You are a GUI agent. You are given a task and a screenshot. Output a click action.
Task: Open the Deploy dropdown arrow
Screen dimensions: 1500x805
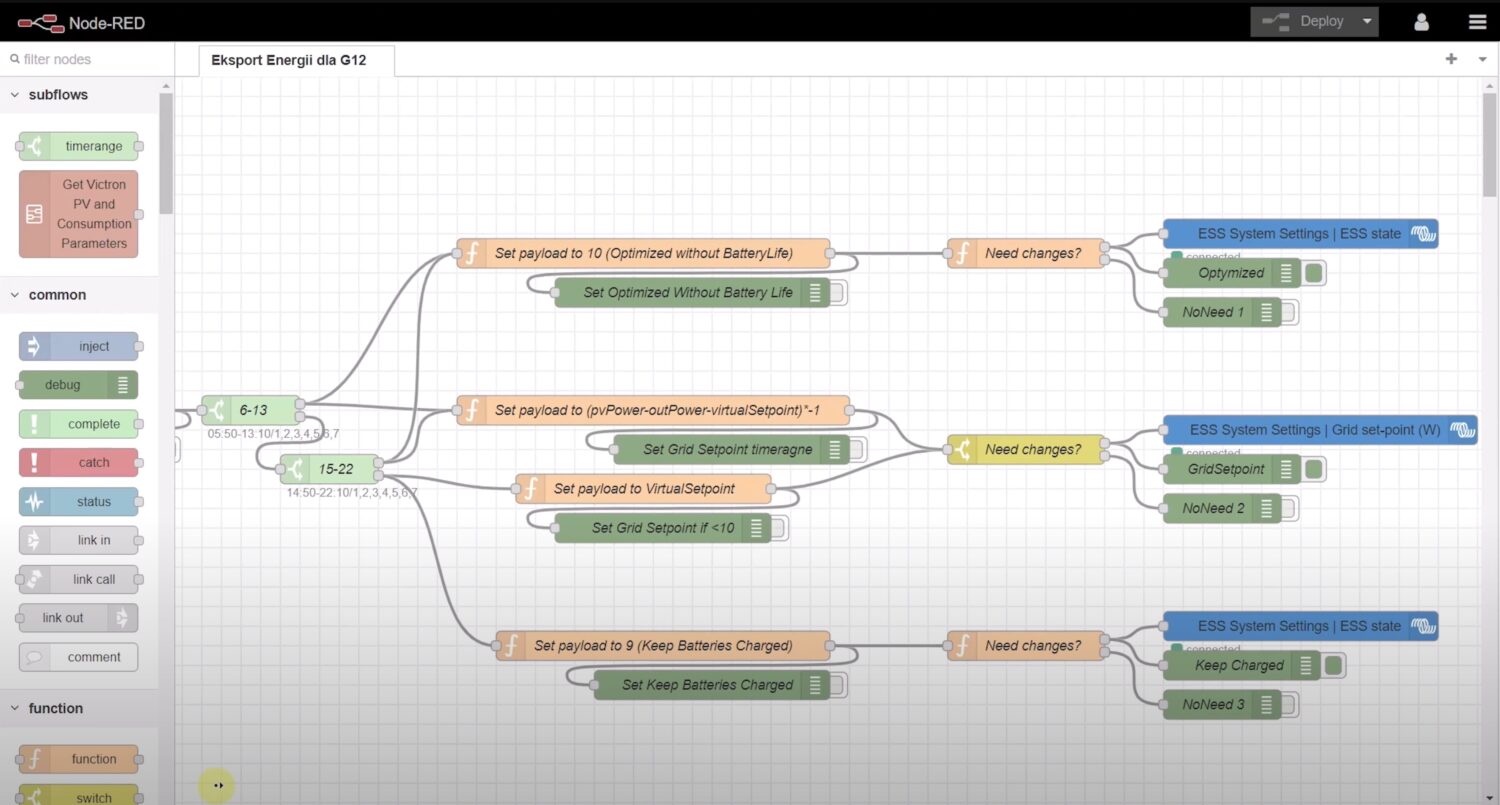click(1366, 22)
